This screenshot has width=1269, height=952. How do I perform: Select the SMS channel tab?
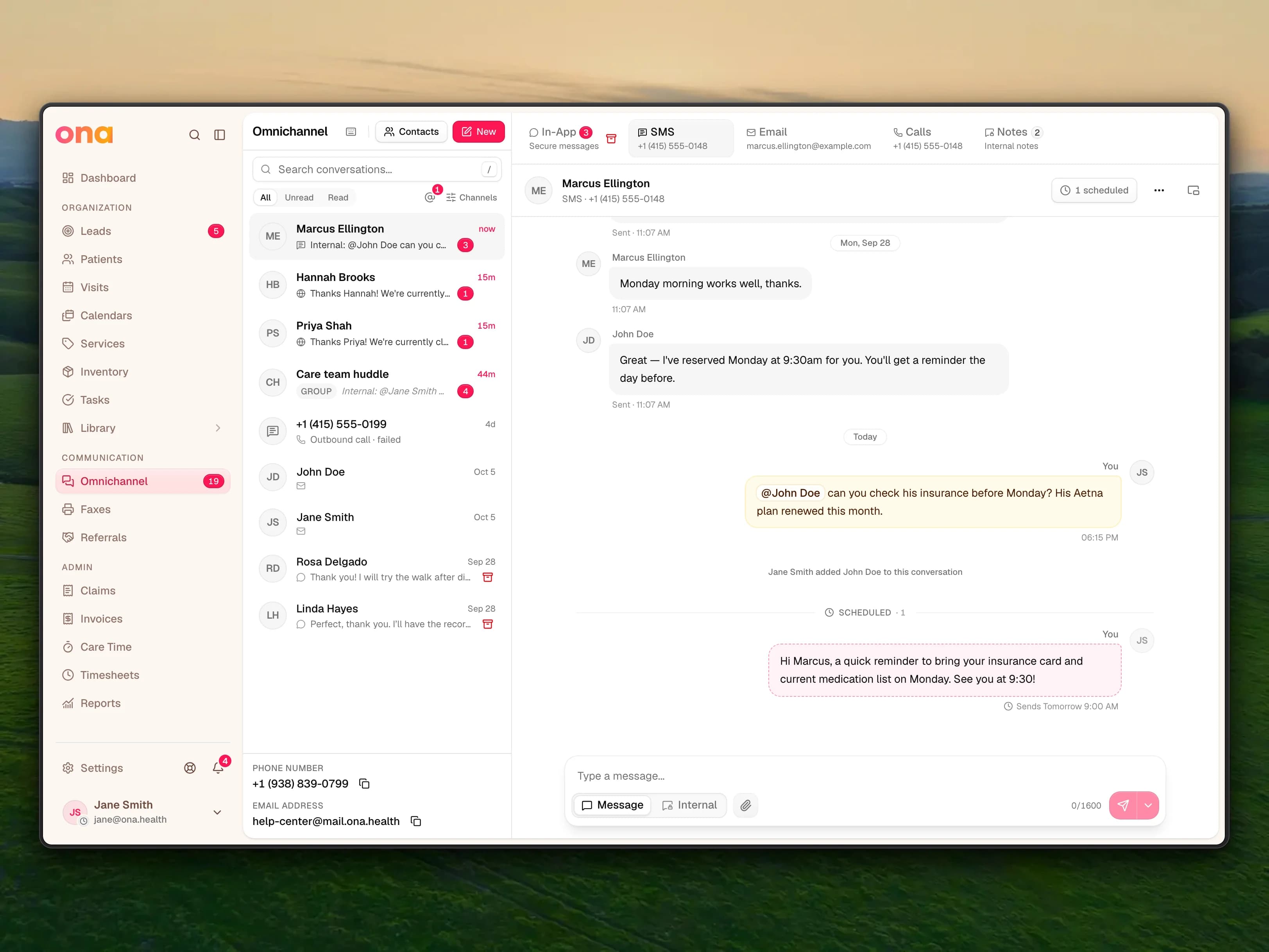pyautogui.click(x=681, y=138)
